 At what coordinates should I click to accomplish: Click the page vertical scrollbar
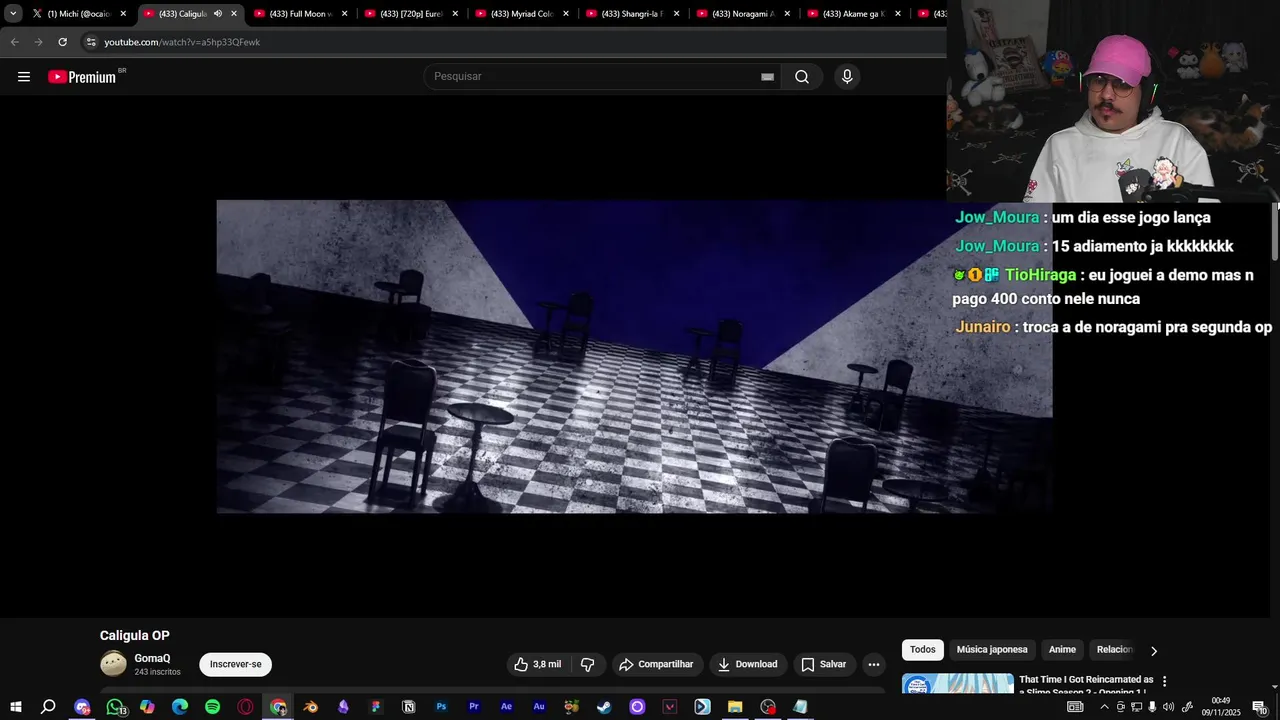[x=1275, y=232]
